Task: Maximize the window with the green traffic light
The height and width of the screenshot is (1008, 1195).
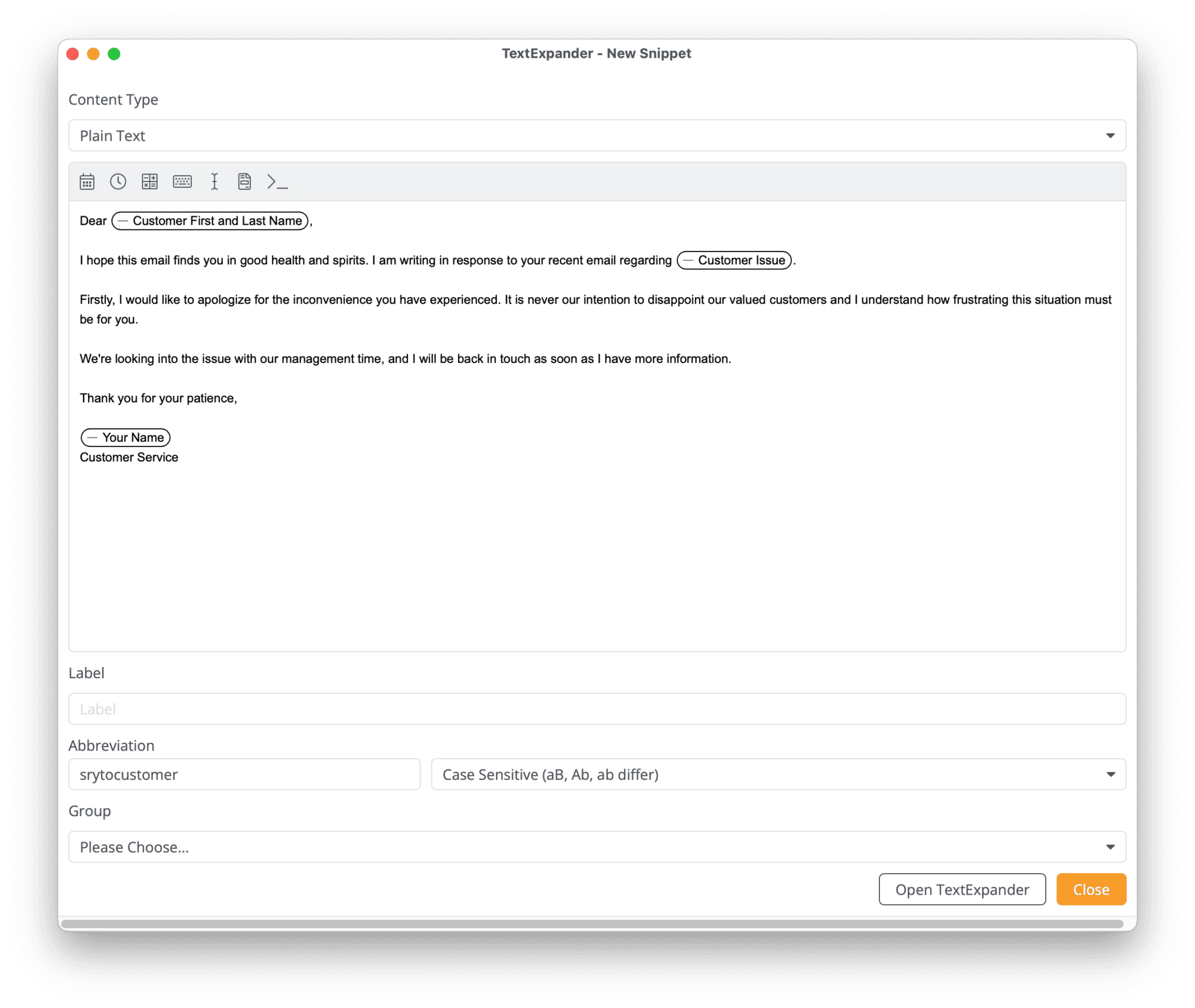Action: 114,53
